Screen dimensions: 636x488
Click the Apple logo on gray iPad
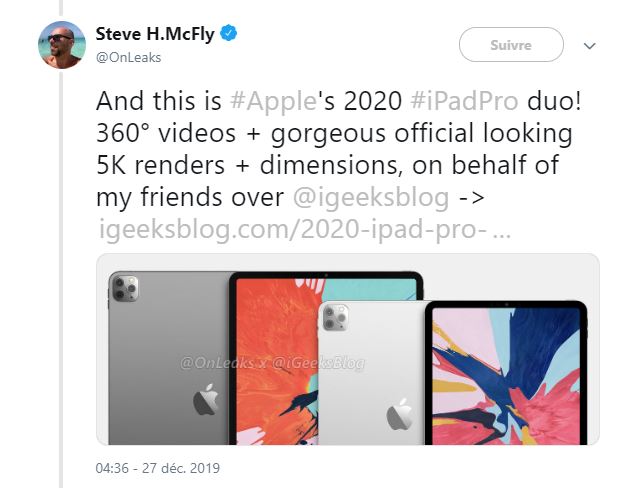(206, 399)
